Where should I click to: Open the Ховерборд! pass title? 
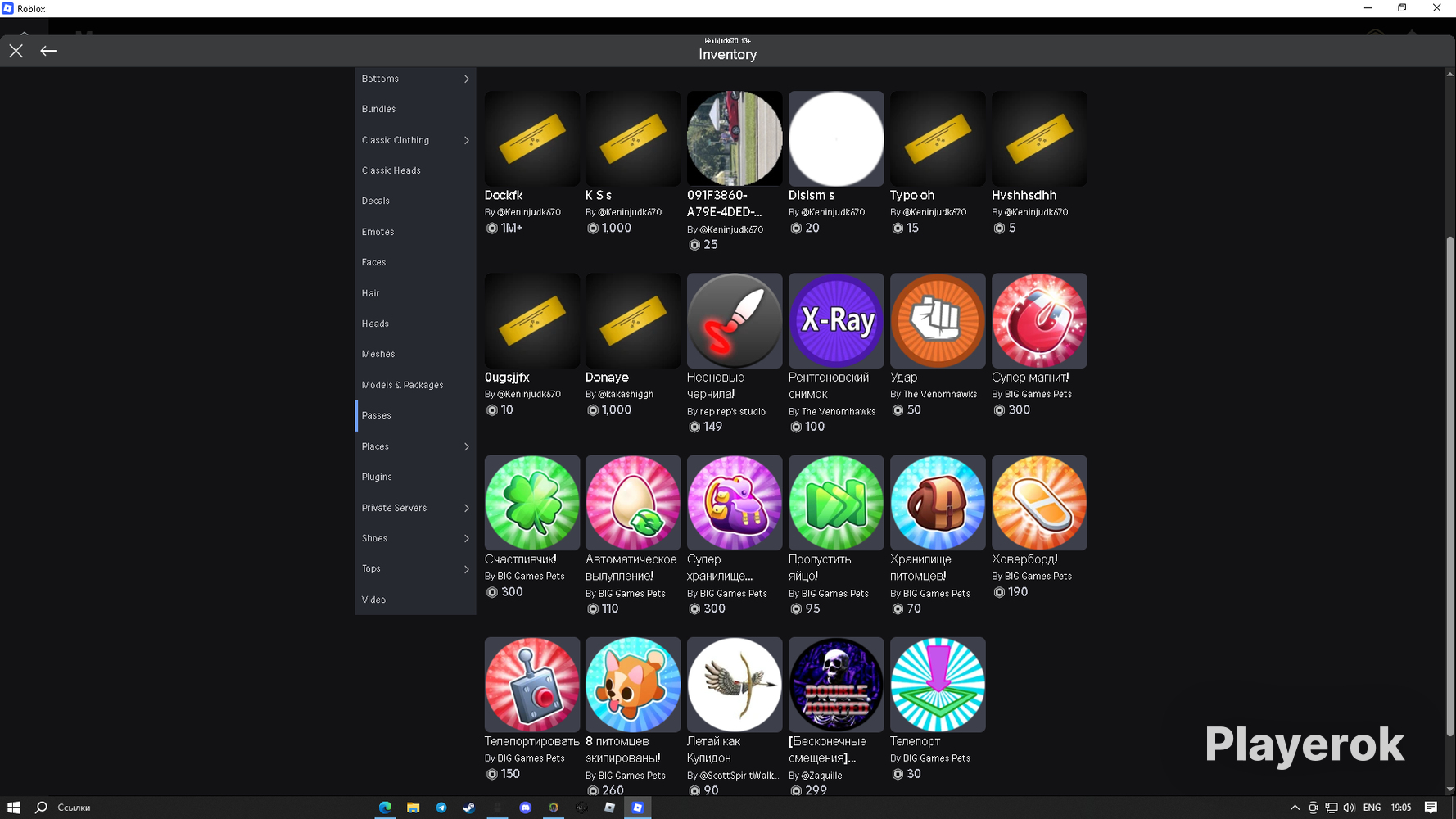(1024, 559)
